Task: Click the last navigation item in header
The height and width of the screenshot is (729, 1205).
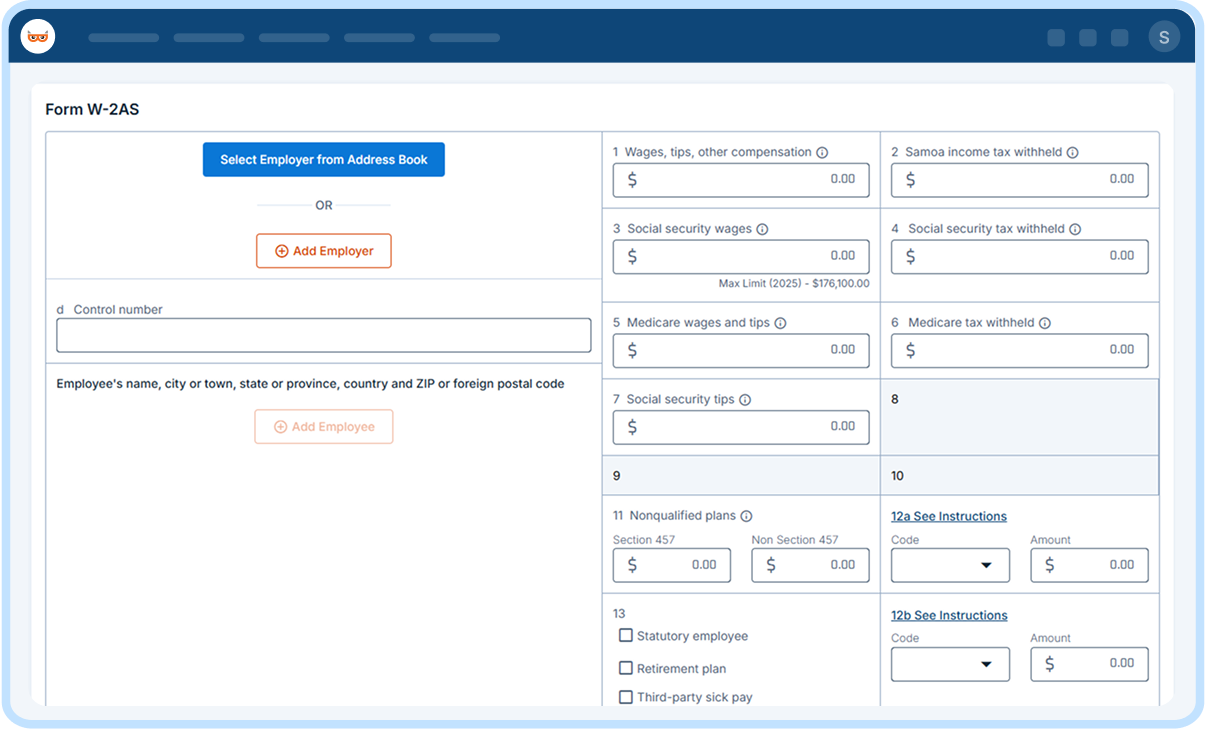Action: click(x=465, y=38)
